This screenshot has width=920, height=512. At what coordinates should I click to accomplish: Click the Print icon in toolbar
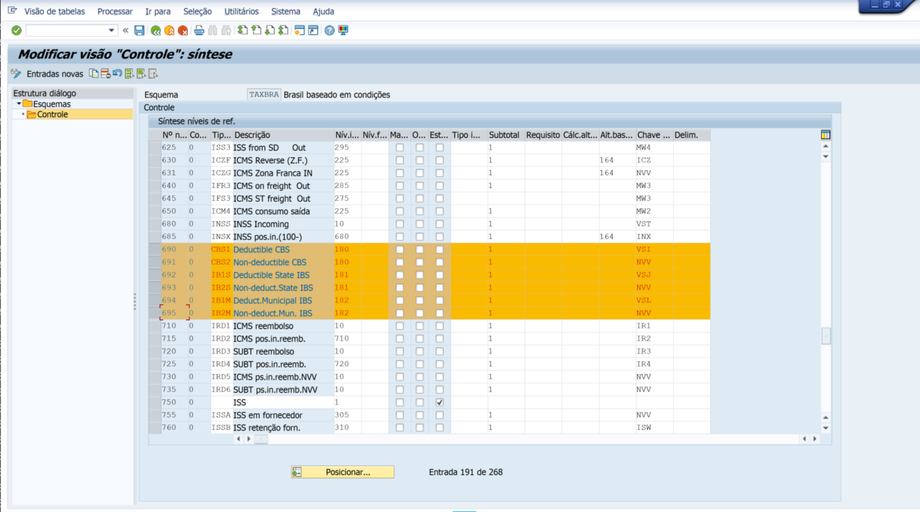point(199,31)
